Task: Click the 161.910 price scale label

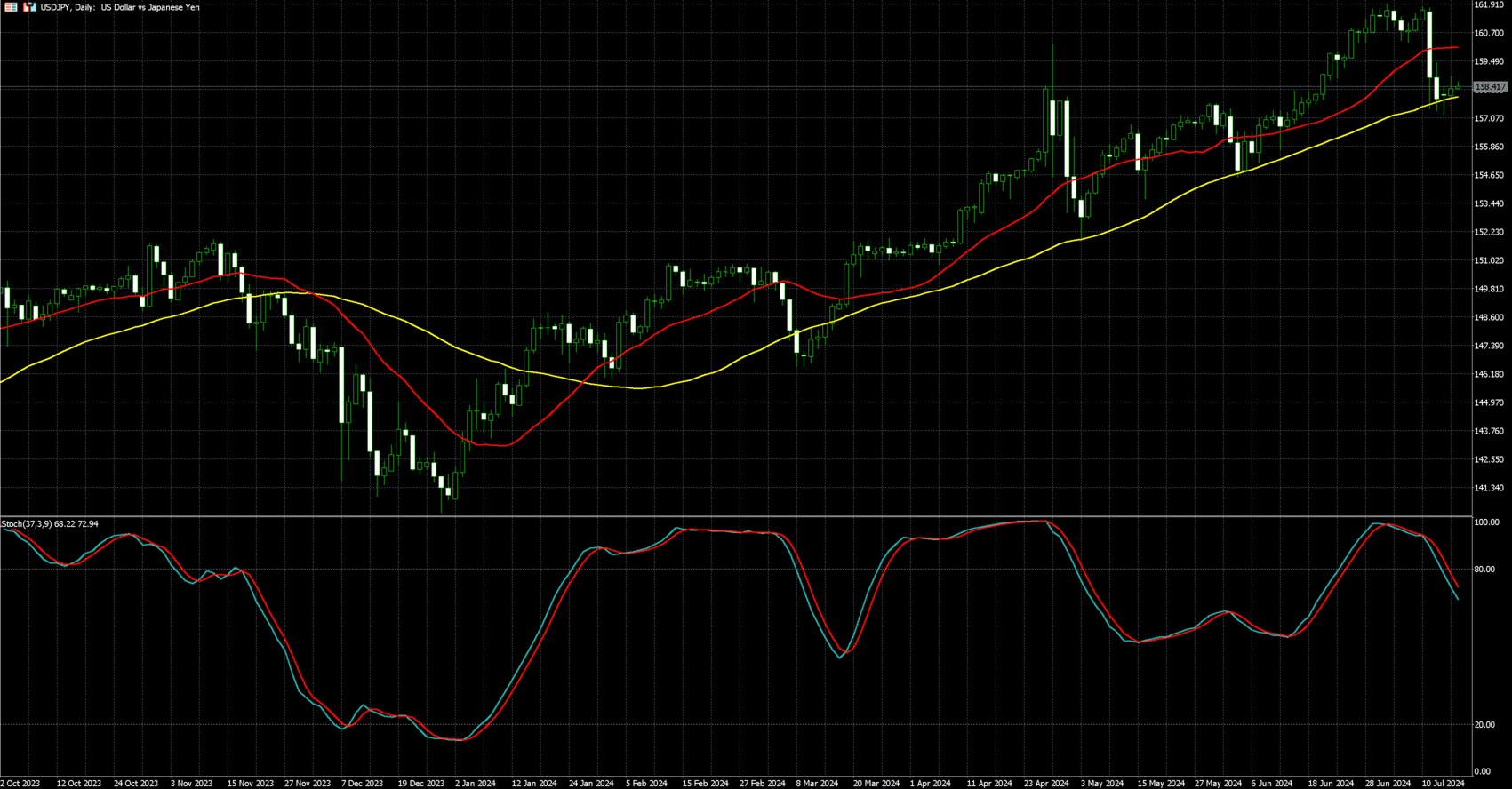Action: point(1489,5)
